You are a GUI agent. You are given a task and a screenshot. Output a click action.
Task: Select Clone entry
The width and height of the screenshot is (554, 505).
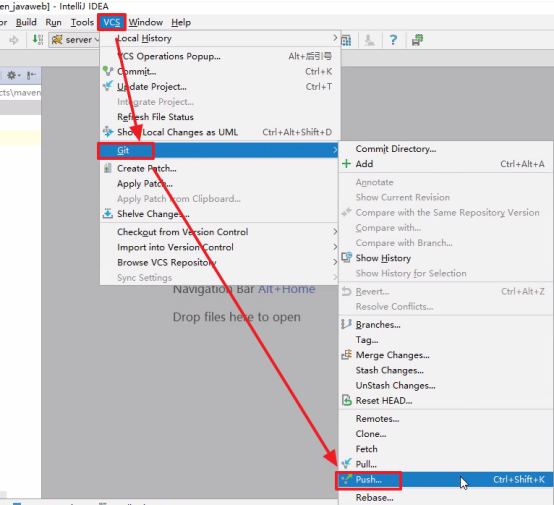(446, 434)
